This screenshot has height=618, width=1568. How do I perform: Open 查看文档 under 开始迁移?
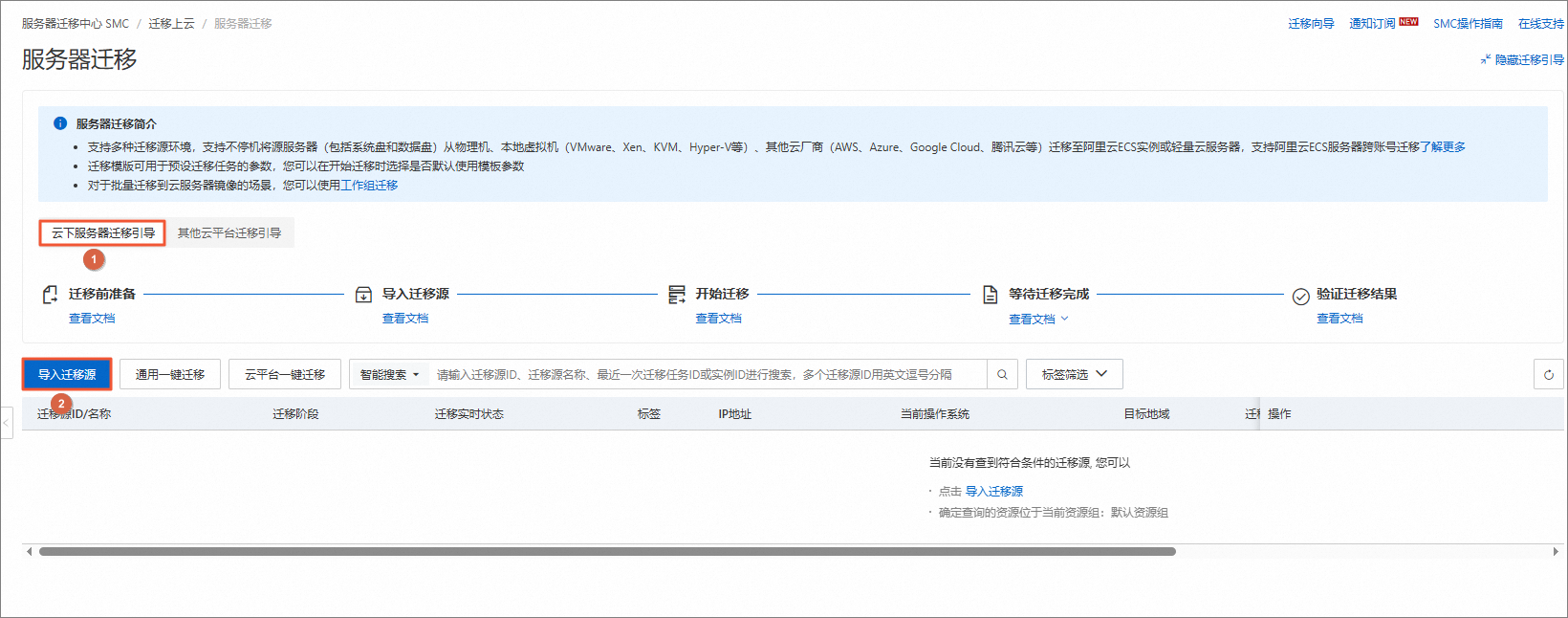coord(718,319)
